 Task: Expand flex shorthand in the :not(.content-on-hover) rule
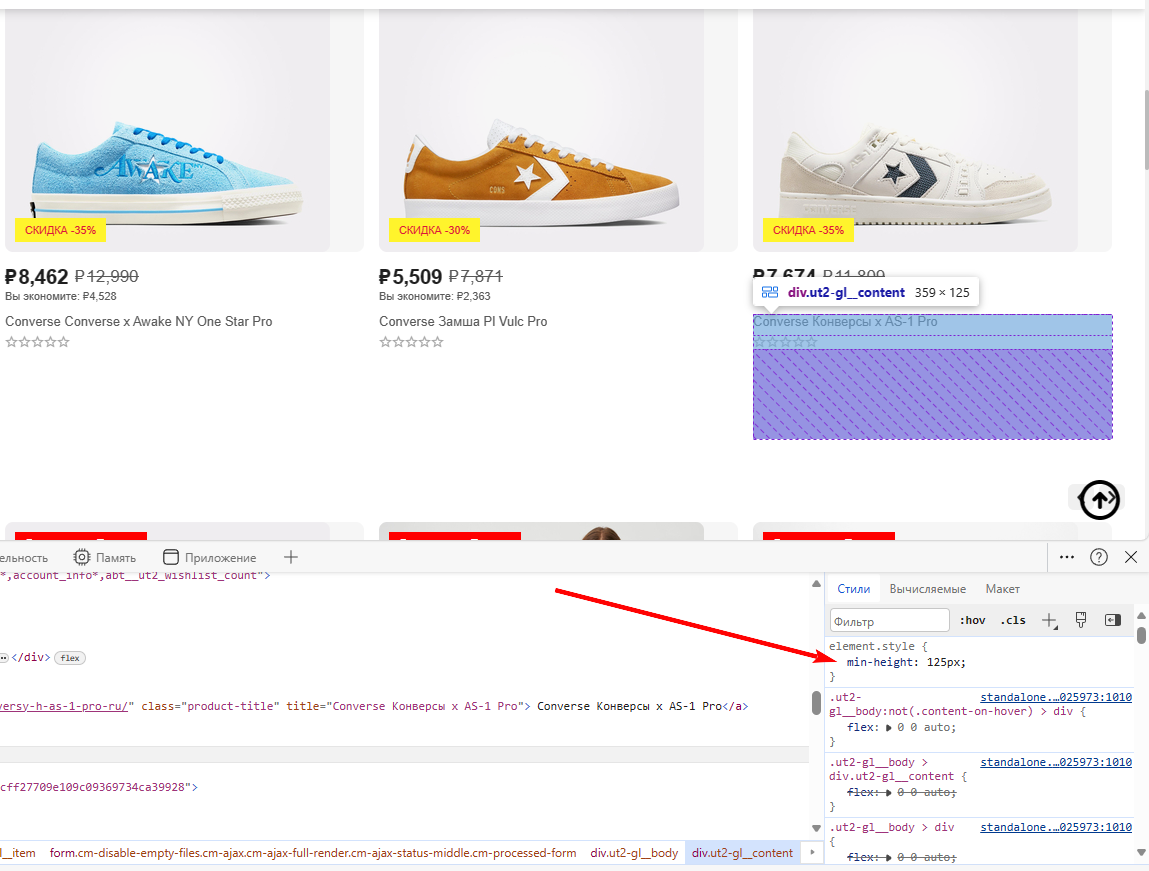pos(889,728)
